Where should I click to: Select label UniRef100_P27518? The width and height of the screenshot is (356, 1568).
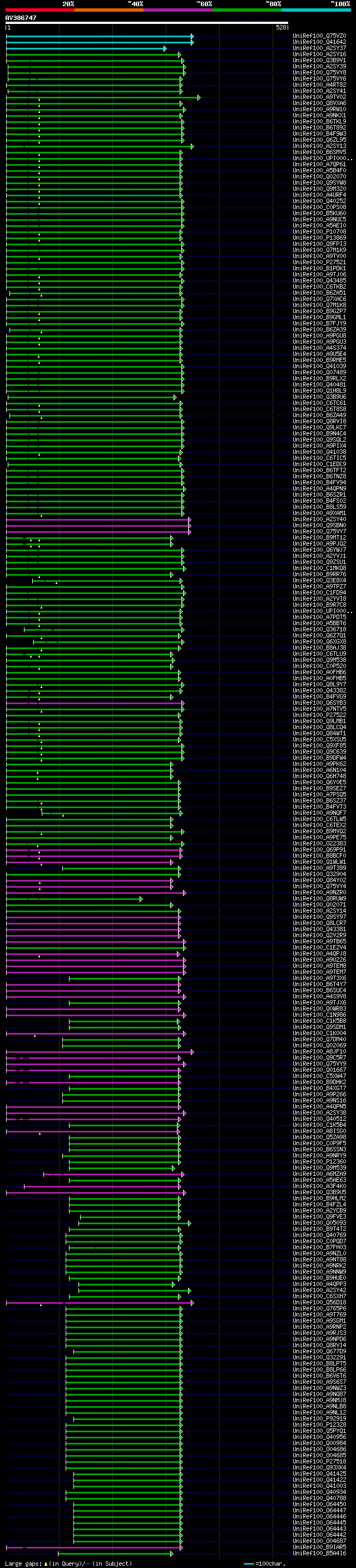tap(319, 1462)
